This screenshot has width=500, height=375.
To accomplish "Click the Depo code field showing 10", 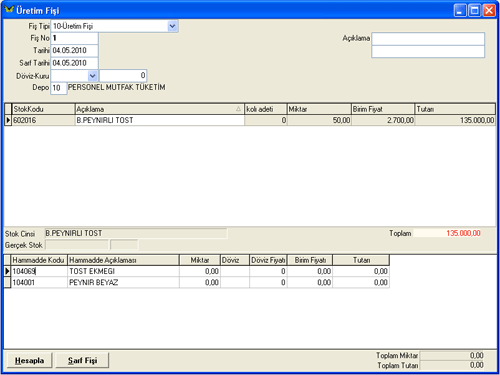I will pos(58,88).
